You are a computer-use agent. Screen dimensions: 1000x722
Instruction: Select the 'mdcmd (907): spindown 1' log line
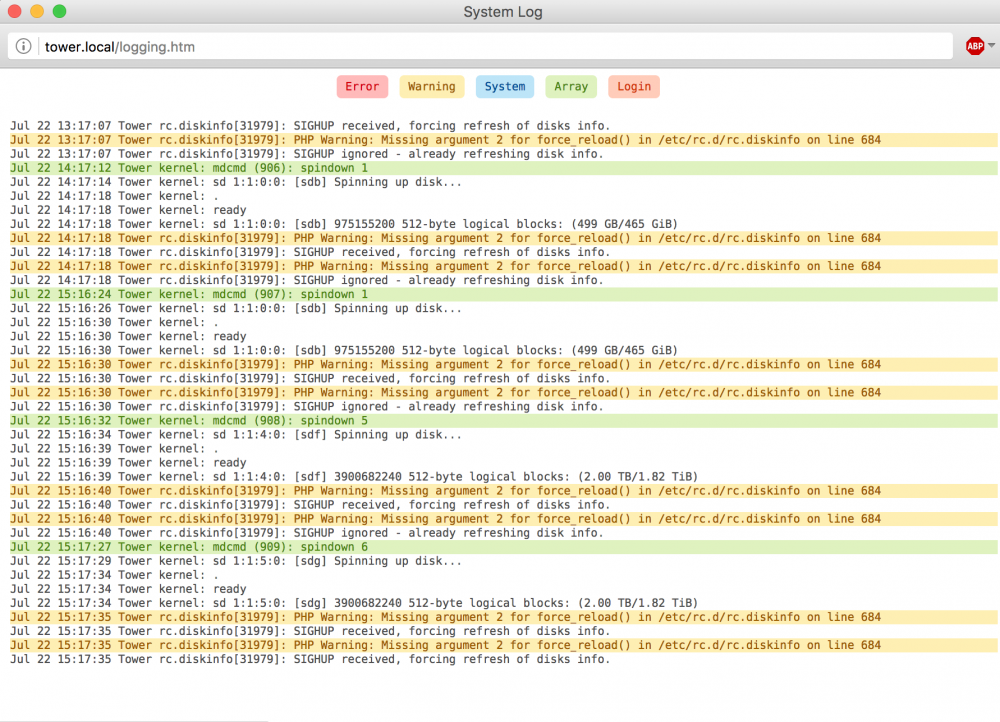point(504,294)
